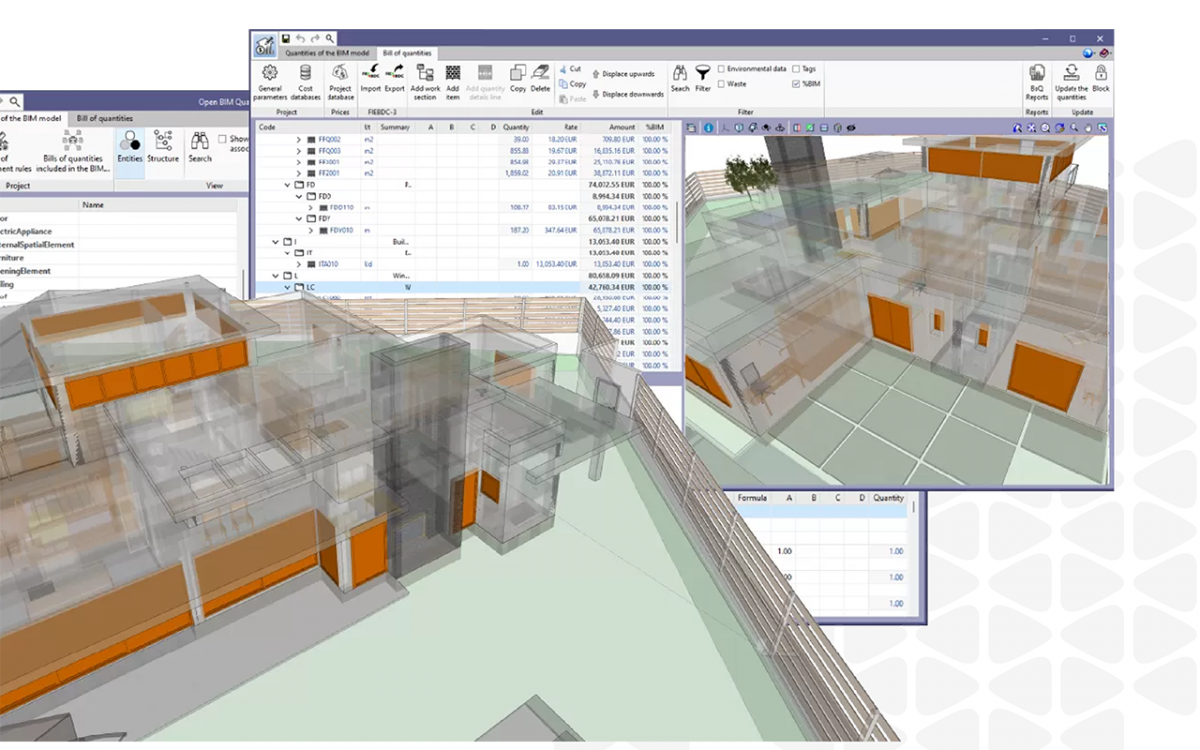Click the Amount column header

click(x=622, y=127)
